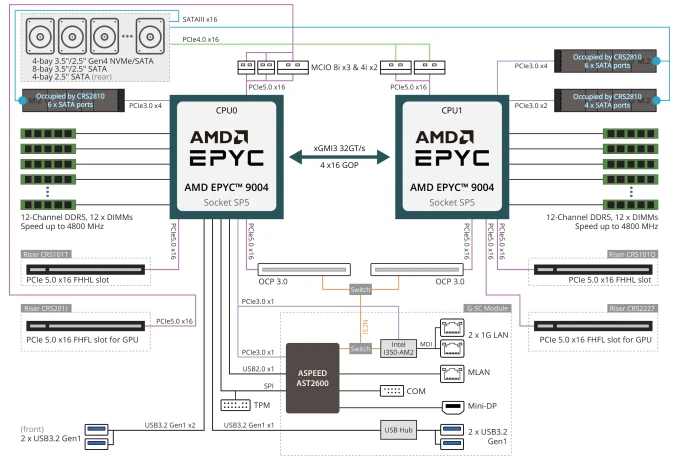Click the upper front USB3.2 Gen1 port icon
This screenshot has width=700, height=462.
tap(96, 429)
